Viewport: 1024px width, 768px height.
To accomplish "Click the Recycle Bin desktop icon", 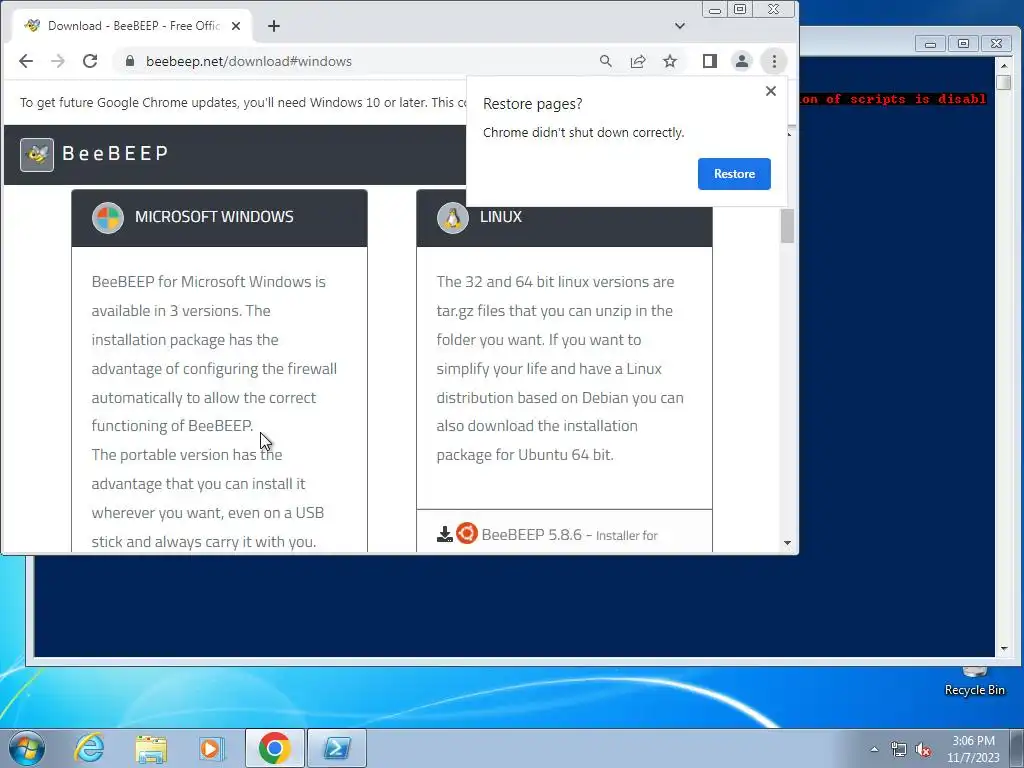I will (974, 683).
